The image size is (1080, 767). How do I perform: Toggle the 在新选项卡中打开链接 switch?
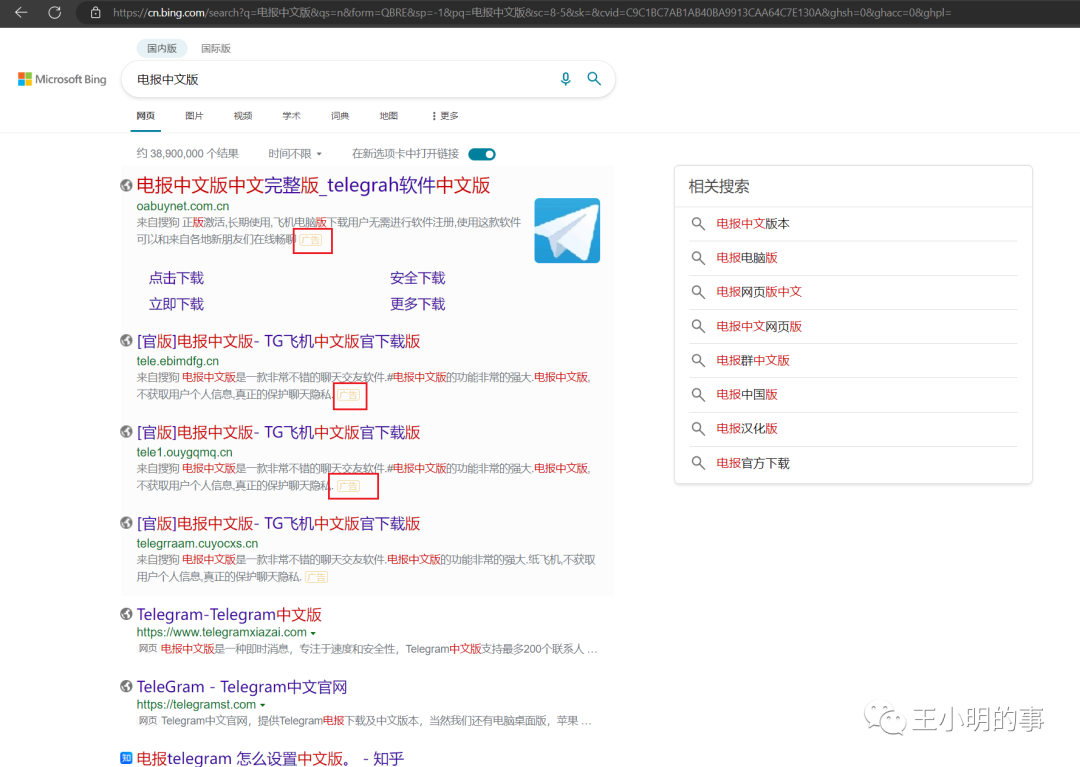pyautogui.click(x=481, y=154)
